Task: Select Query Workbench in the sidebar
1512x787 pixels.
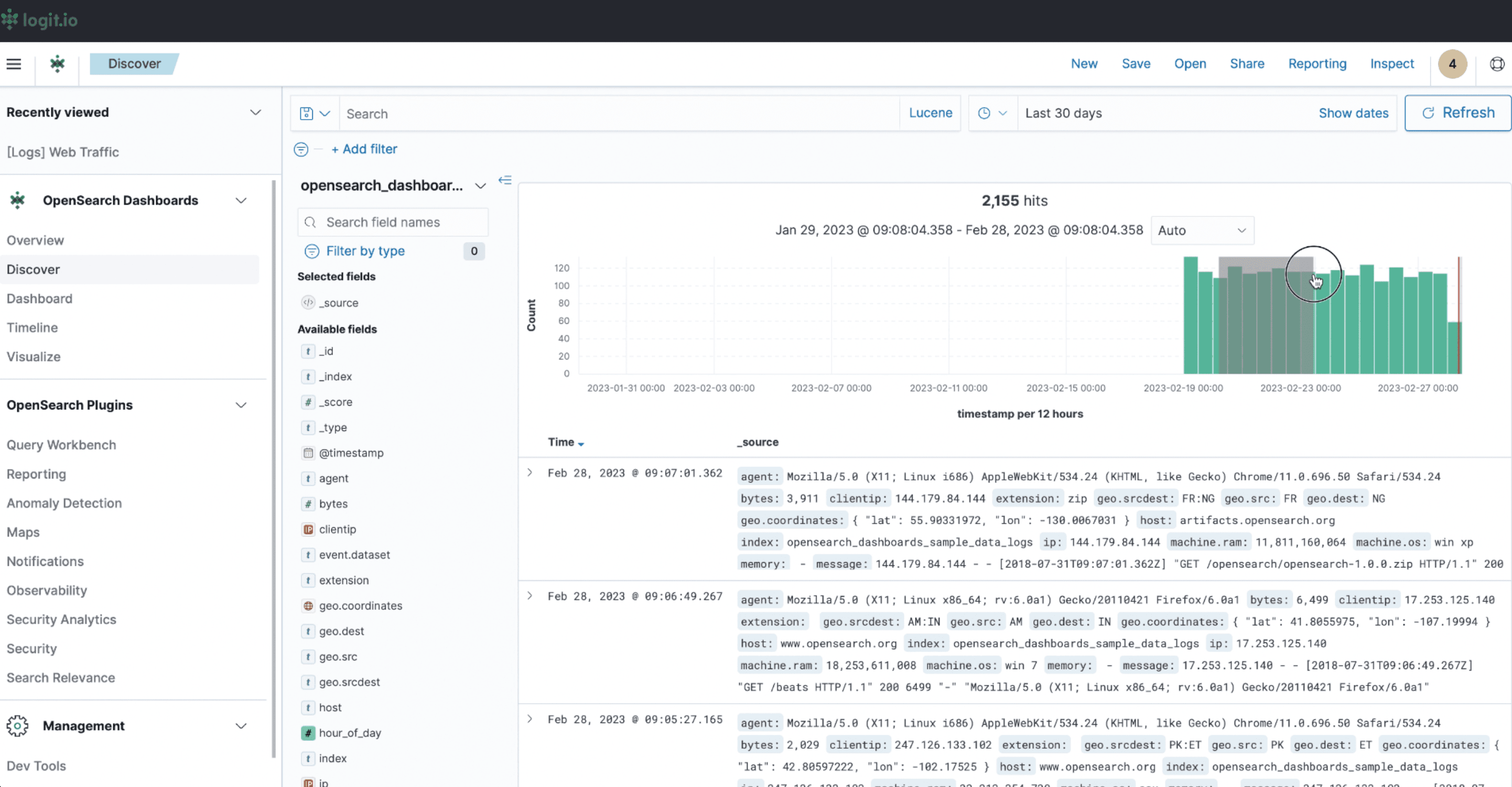Action: (62, 444)
